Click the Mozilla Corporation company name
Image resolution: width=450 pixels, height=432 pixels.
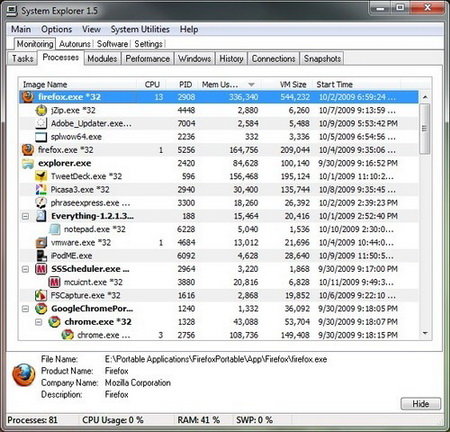pyautogui.click(x=138, y=383)
